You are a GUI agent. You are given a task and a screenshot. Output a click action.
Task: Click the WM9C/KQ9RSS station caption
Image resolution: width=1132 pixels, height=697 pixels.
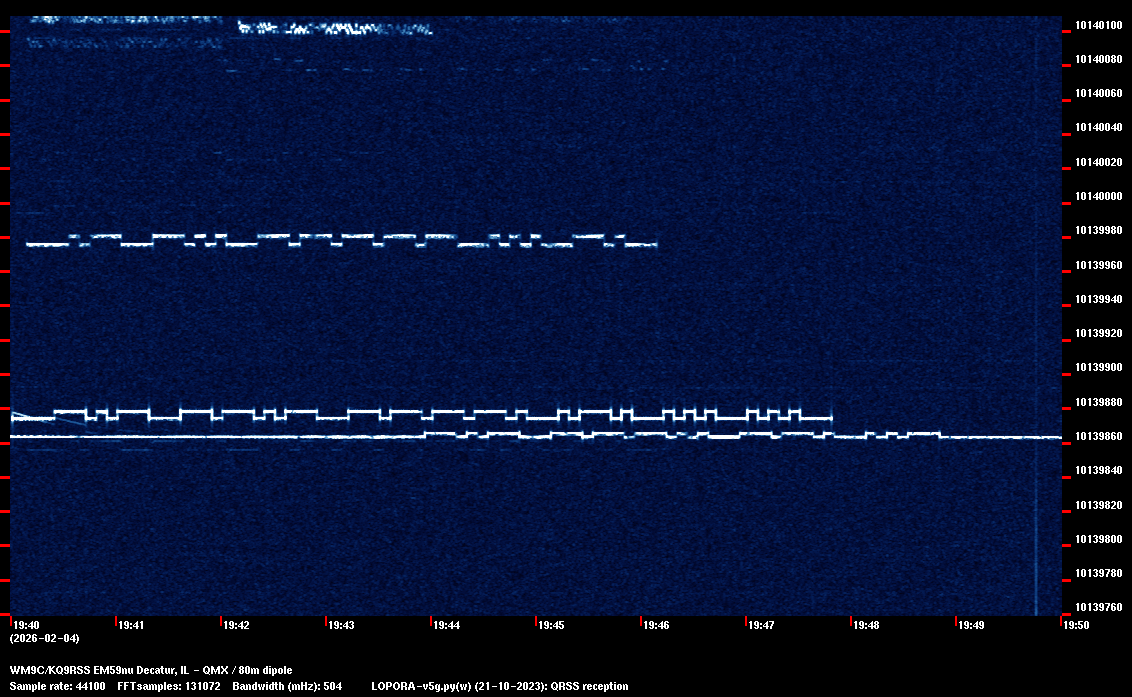[151, 670]
